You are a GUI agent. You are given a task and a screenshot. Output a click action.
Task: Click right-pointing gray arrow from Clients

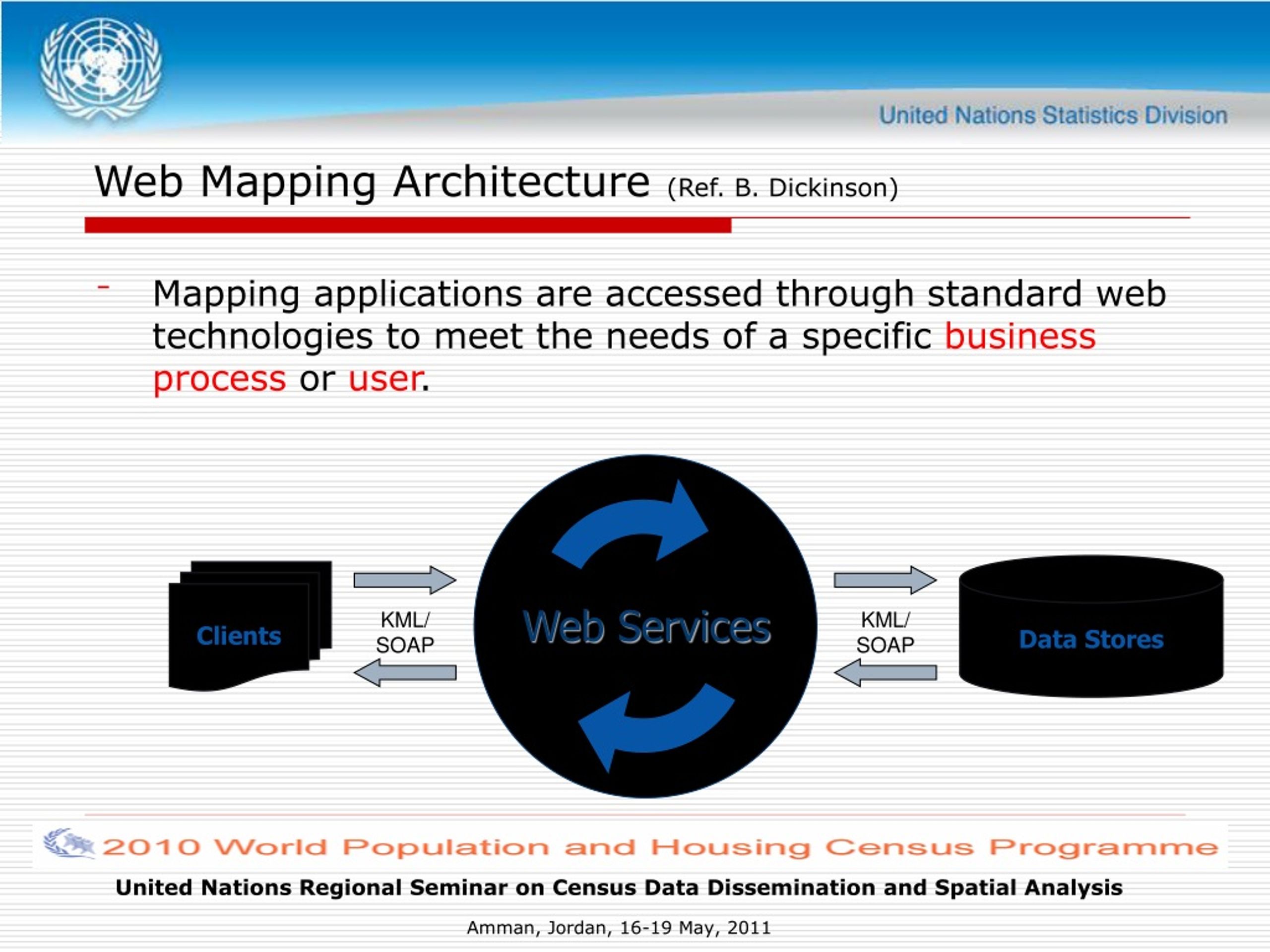click(405, 580)
